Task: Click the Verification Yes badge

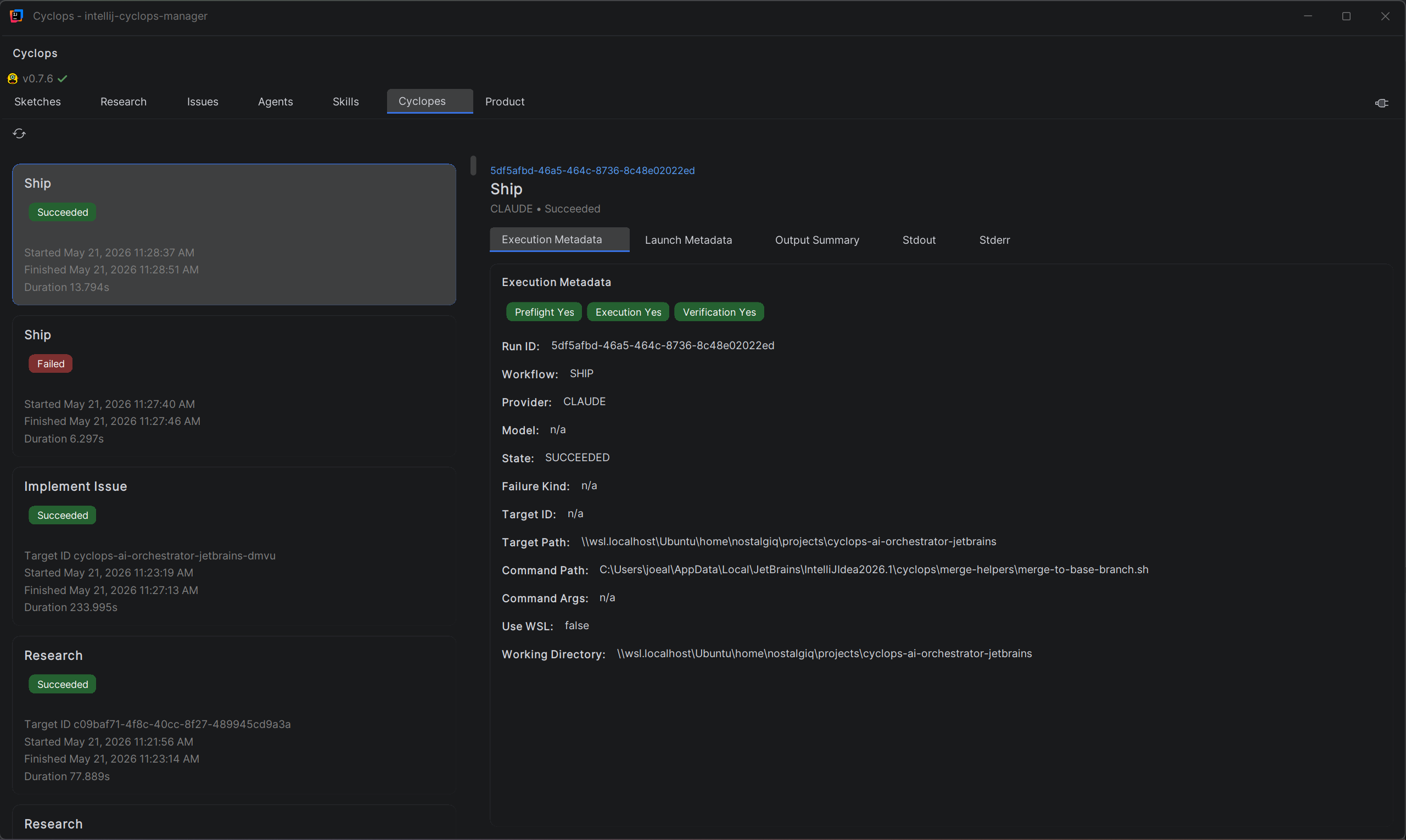Action: [x=719, y=312]
